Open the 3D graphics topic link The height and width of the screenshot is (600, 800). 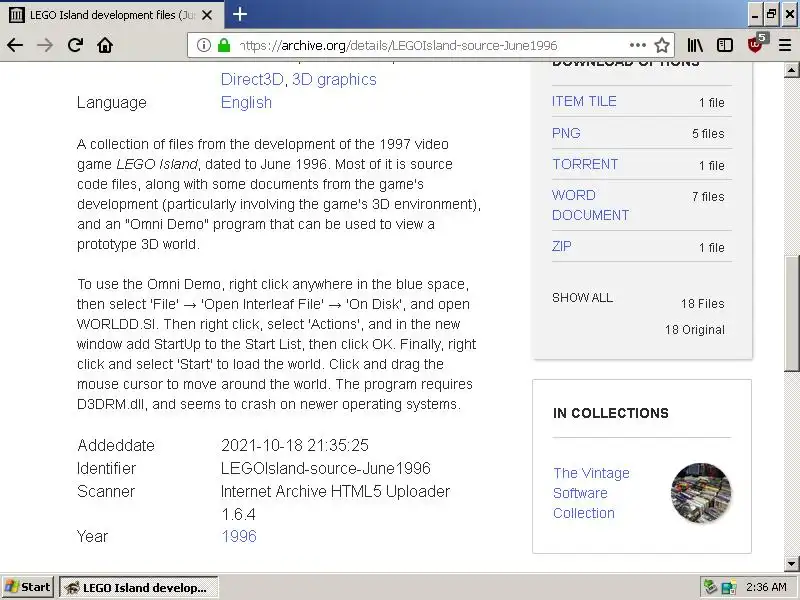(334, 80)
